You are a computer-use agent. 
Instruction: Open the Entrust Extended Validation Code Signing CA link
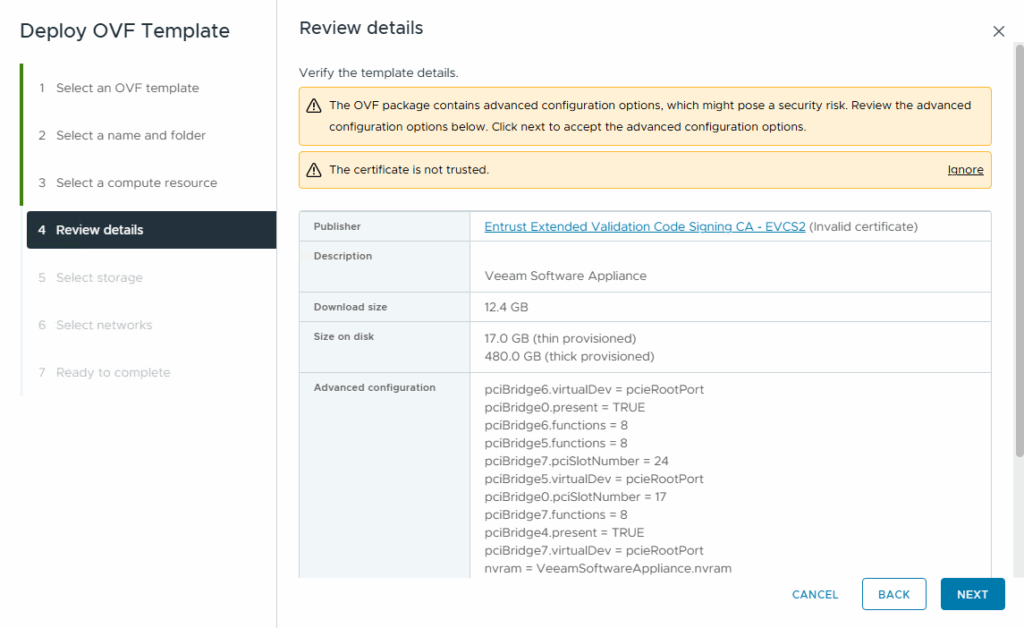click(644, 227)
